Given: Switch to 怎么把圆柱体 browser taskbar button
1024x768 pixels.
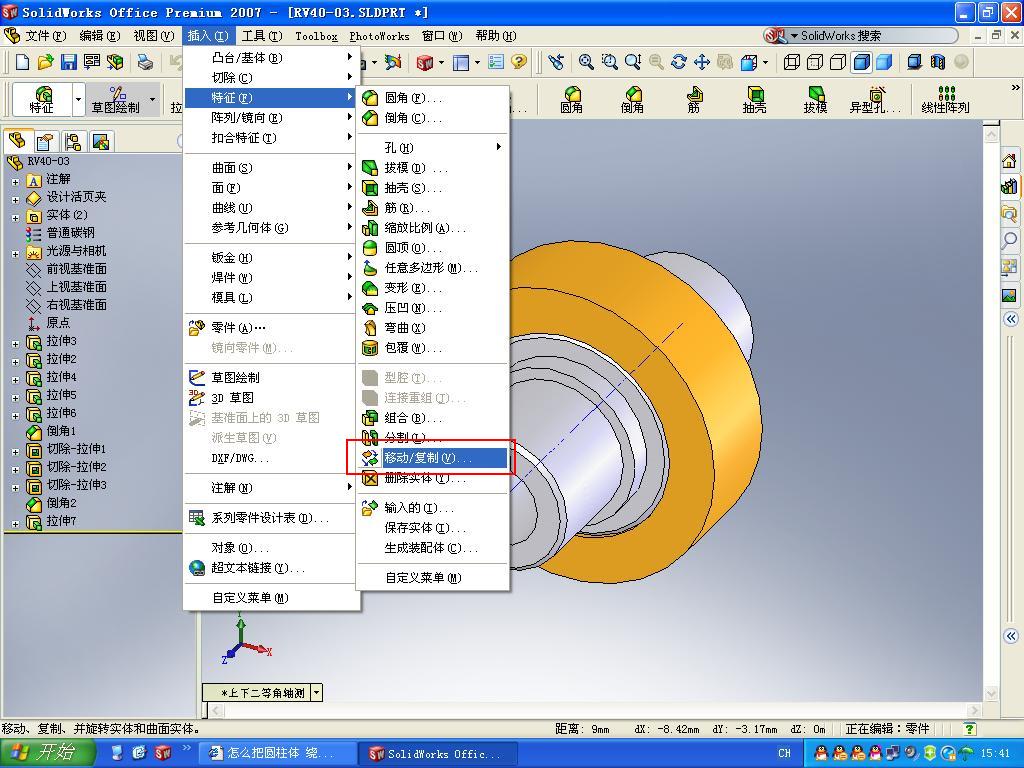Looking at the screenshot, I should (x=278, y=754).
